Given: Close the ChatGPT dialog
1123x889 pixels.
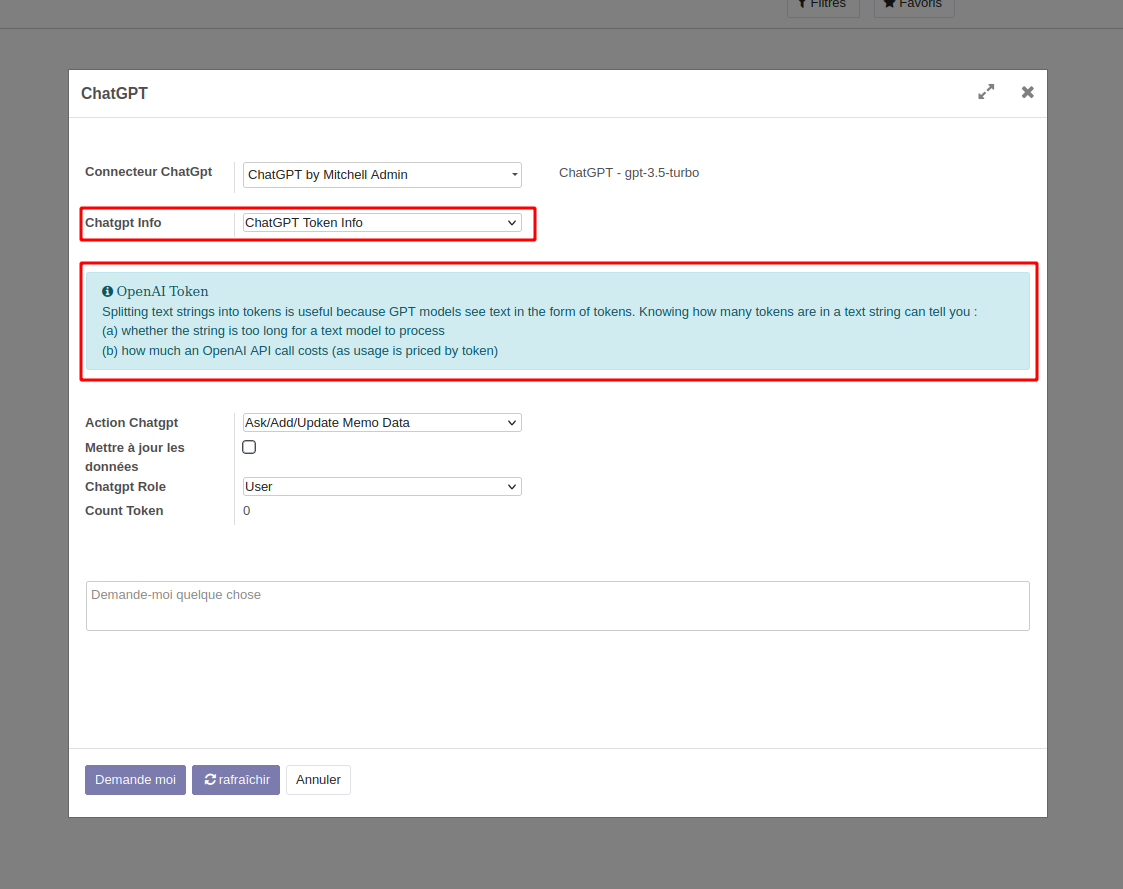Looking at the screenshot, I should pyautogui.click(x=1028, y=92).
